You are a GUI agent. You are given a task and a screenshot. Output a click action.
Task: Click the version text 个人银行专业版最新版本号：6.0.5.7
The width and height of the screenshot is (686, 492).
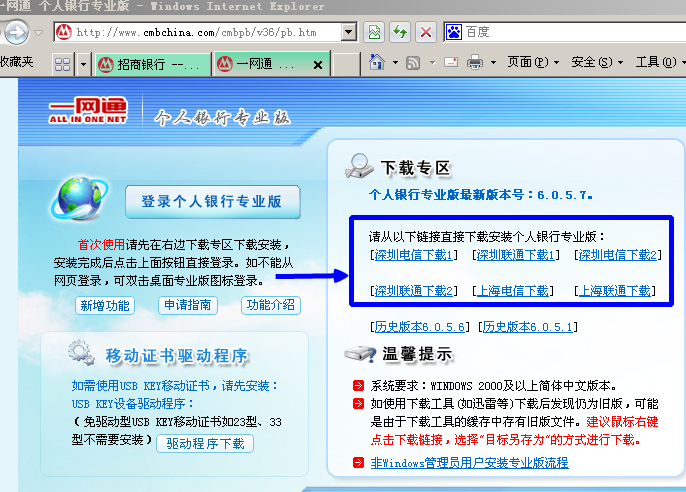point(481,195)
